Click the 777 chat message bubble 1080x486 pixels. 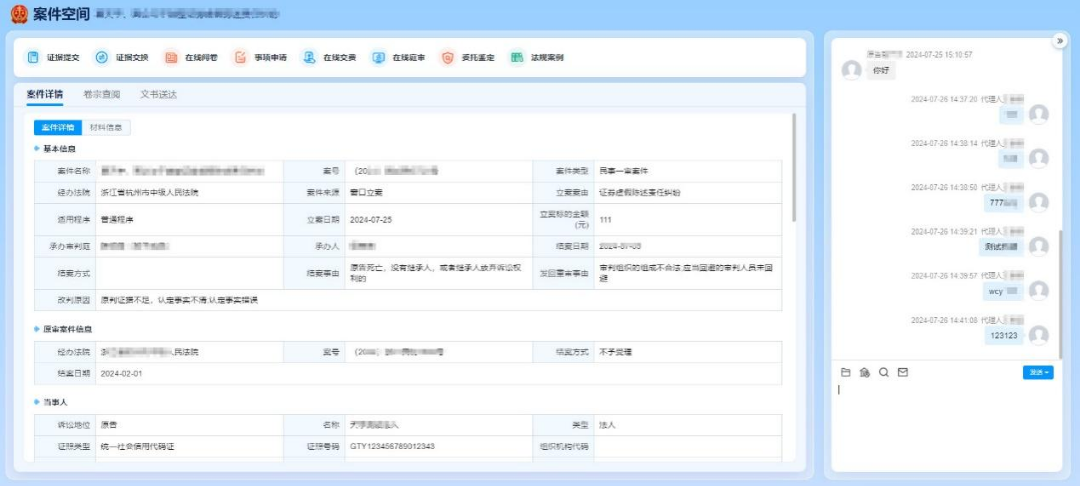1004,202
